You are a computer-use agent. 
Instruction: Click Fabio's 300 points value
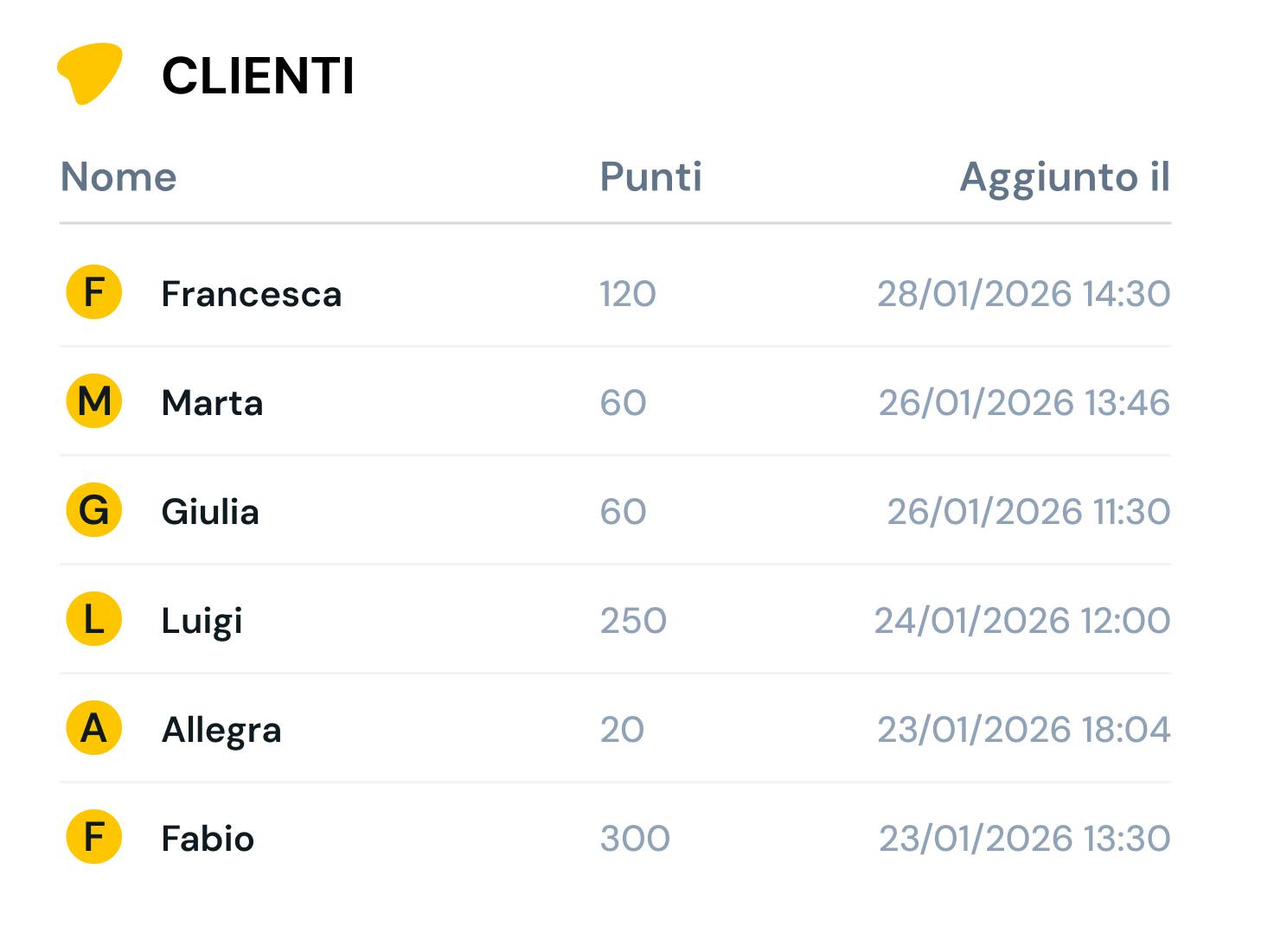[635, 839]
